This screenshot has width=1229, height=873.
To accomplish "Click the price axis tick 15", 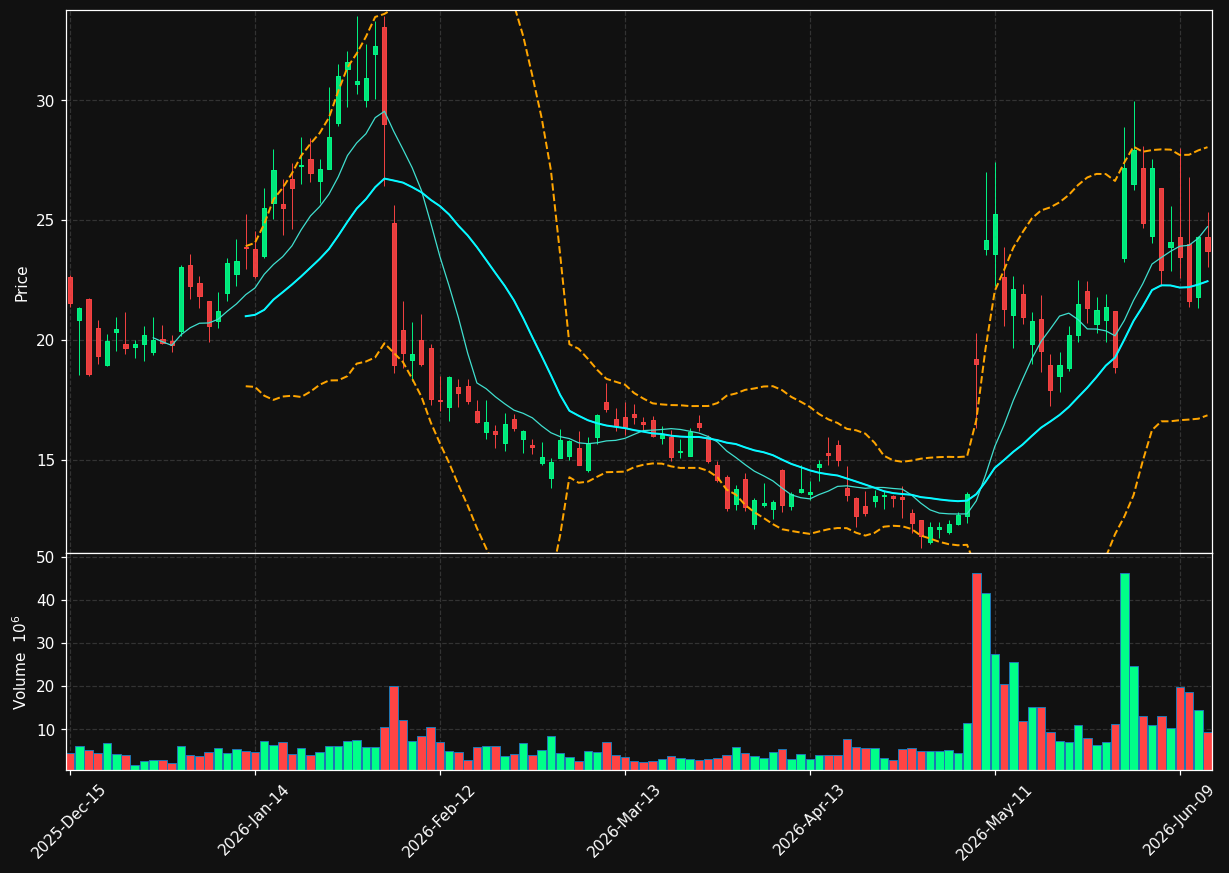I will (45, 461).
